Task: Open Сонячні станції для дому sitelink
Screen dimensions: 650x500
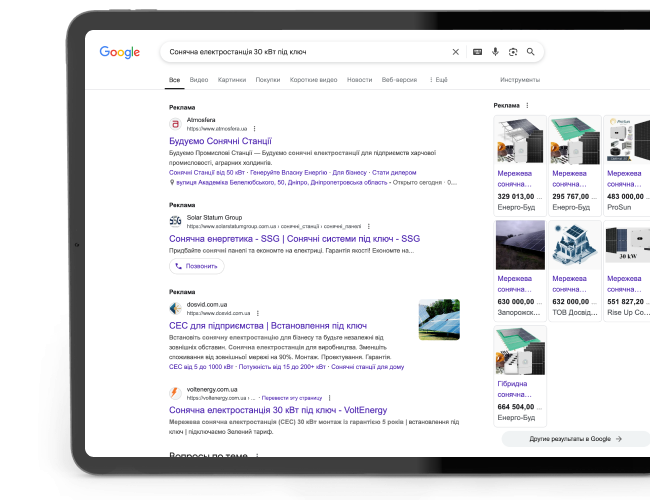Action: pos(367,367)
